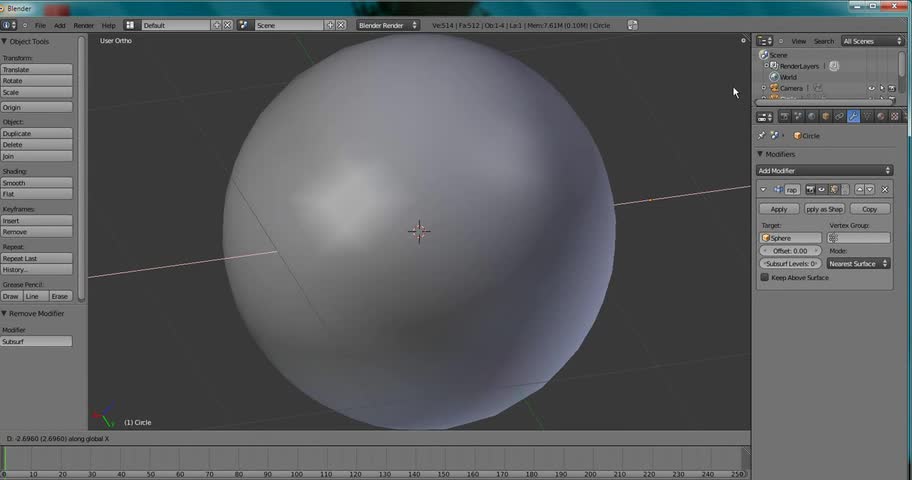Expand the Camera tree item

click(x=764, y=88)
